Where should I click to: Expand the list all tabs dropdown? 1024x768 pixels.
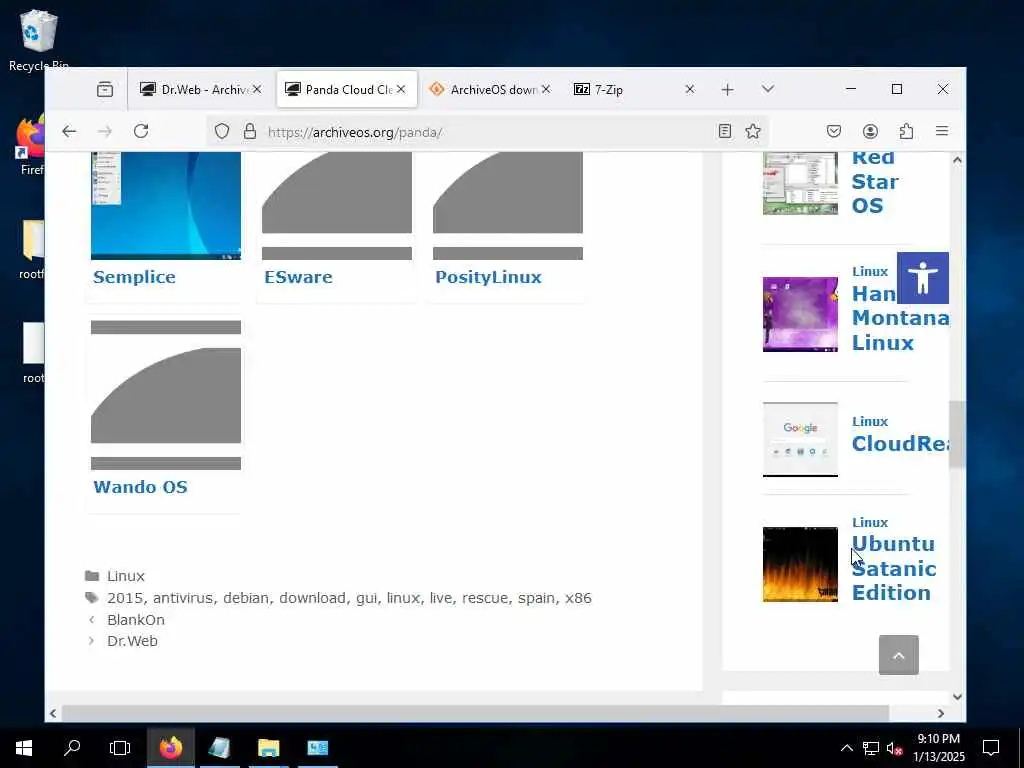tap(768, 89)
